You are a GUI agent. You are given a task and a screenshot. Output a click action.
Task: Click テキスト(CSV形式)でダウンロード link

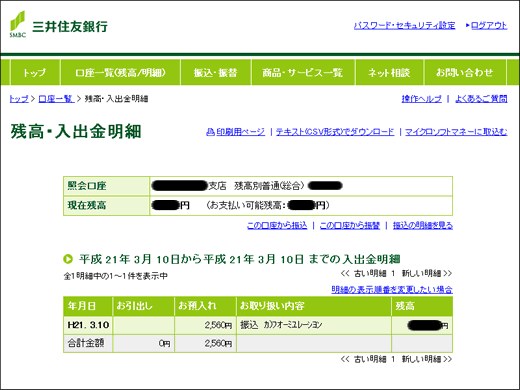(335, 132)
